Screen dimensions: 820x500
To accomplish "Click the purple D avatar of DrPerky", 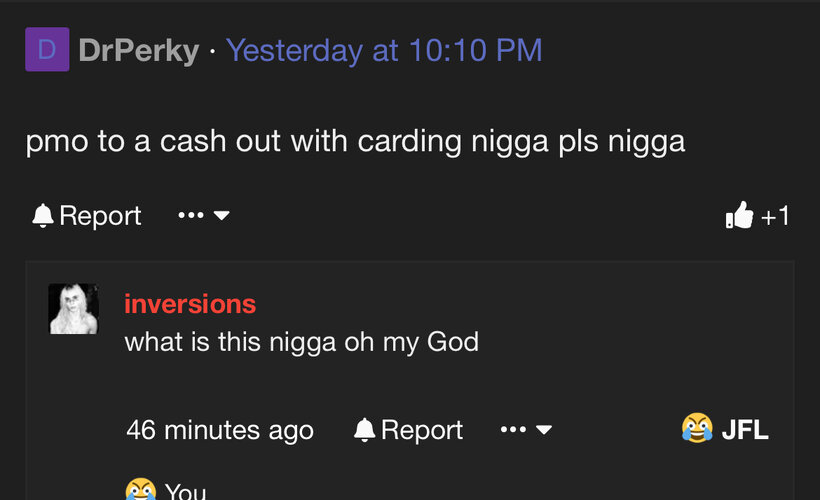I will click(47, 49).
